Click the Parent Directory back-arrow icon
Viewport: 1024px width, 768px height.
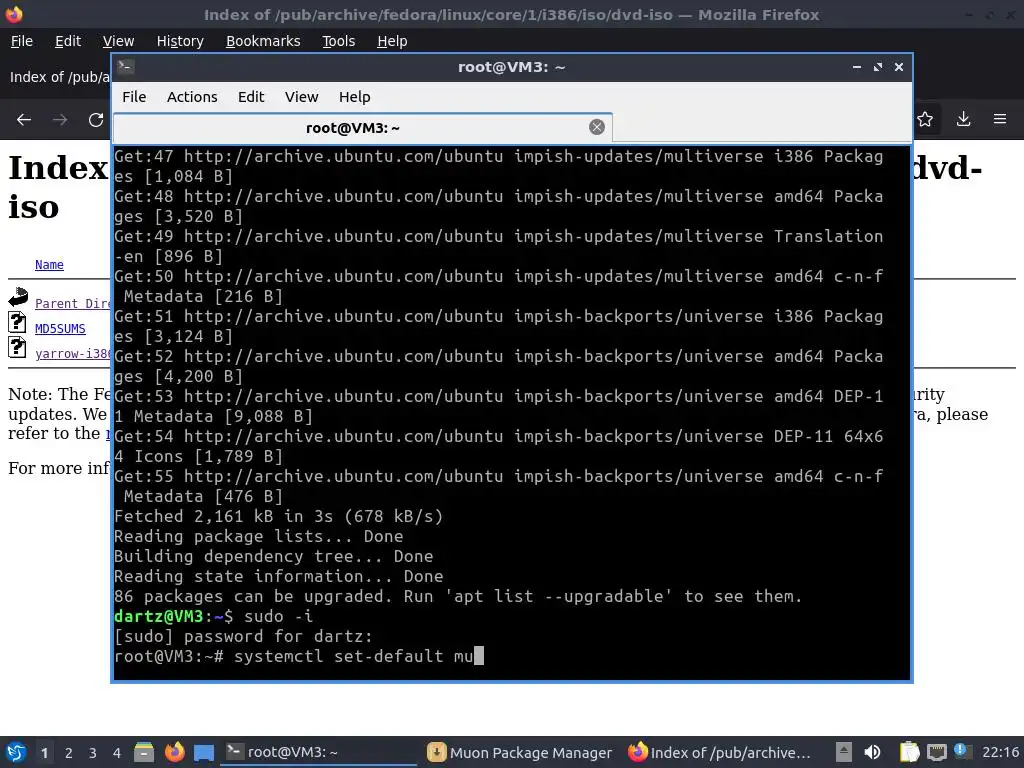click(18, 297)
